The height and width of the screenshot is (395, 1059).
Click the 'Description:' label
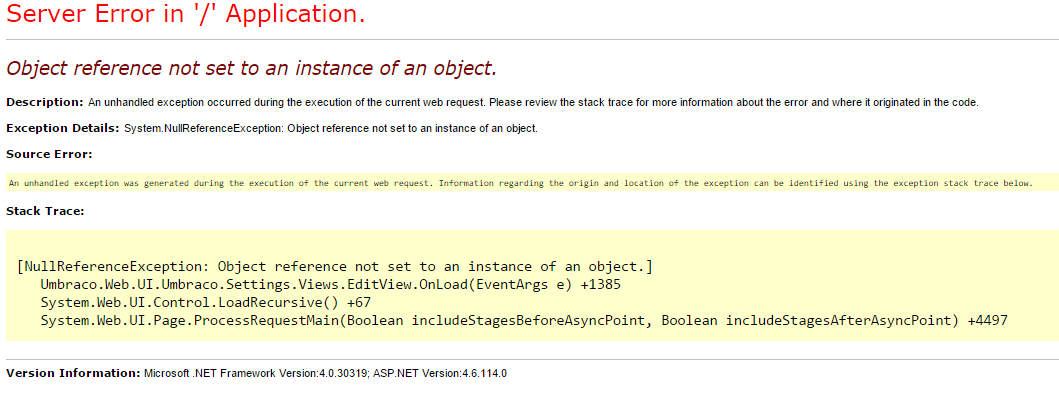45,103
